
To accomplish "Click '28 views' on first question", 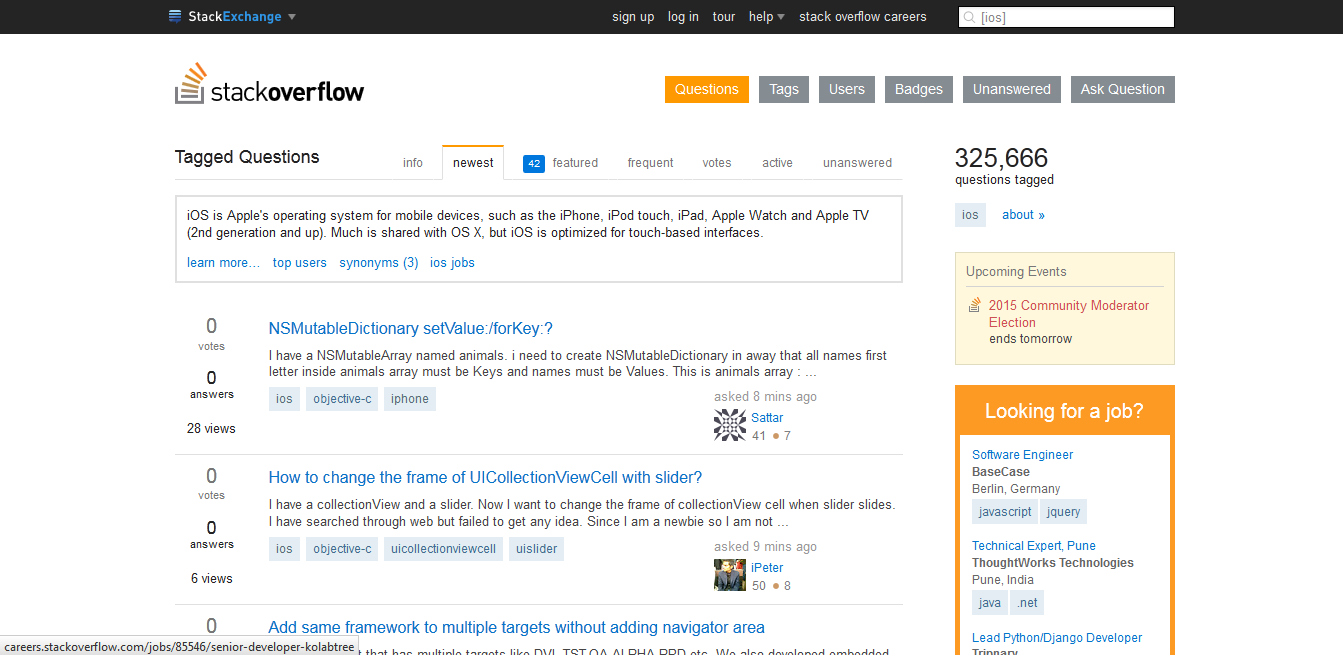I will click(x=211, y=428).
